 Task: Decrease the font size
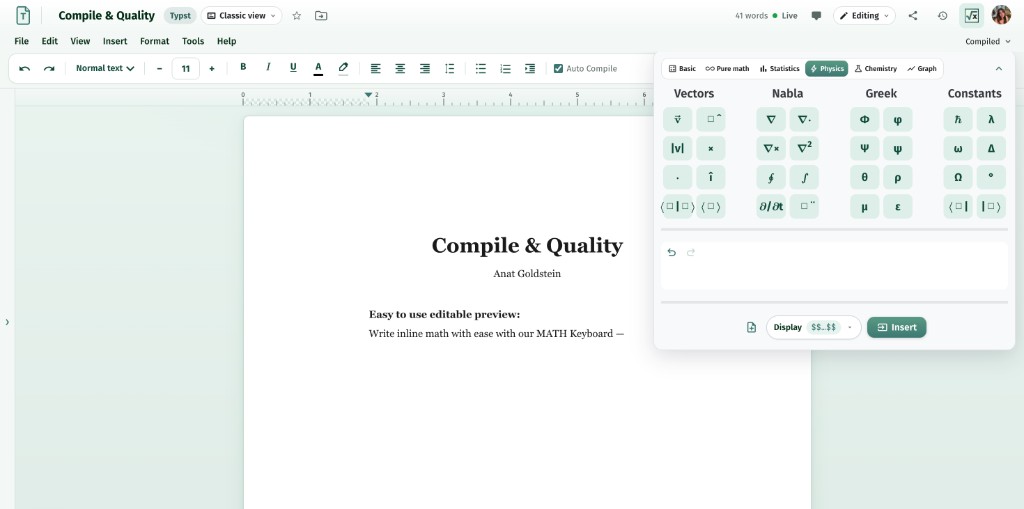click(159, 68)
